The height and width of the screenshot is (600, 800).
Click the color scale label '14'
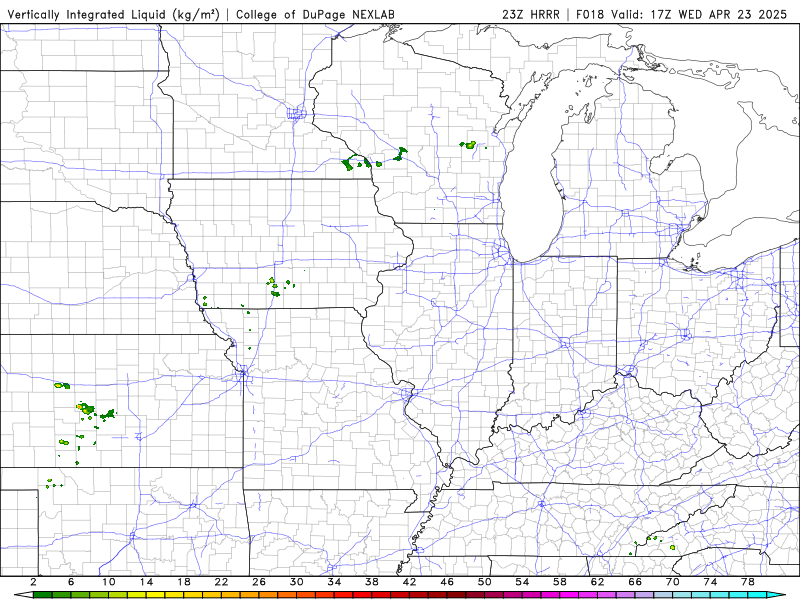146,582
